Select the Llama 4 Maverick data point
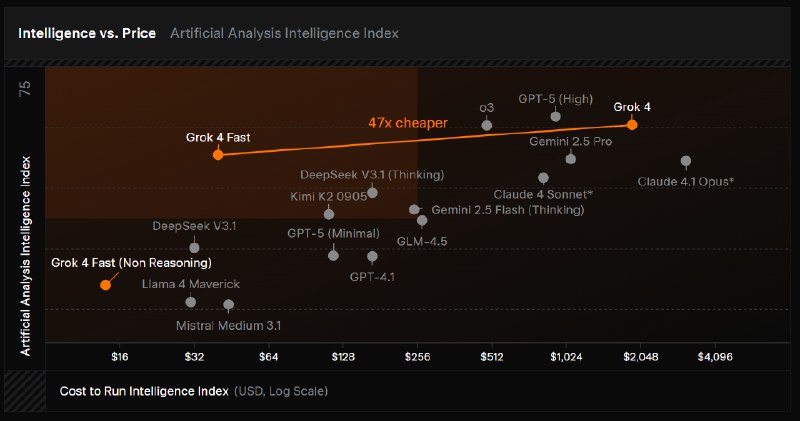 (x=190, y=302)
